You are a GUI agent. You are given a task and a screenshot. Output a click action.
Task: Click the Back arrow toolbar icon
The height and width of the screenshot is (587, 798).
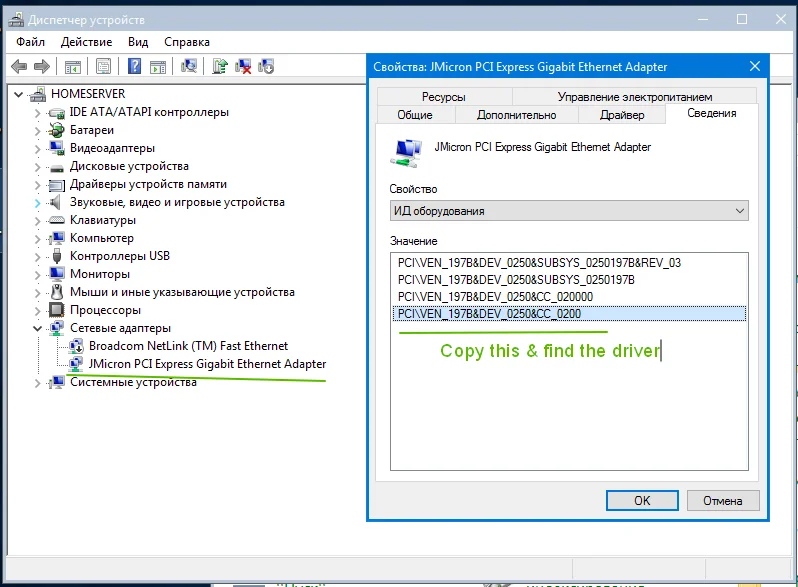coord(19,66)
